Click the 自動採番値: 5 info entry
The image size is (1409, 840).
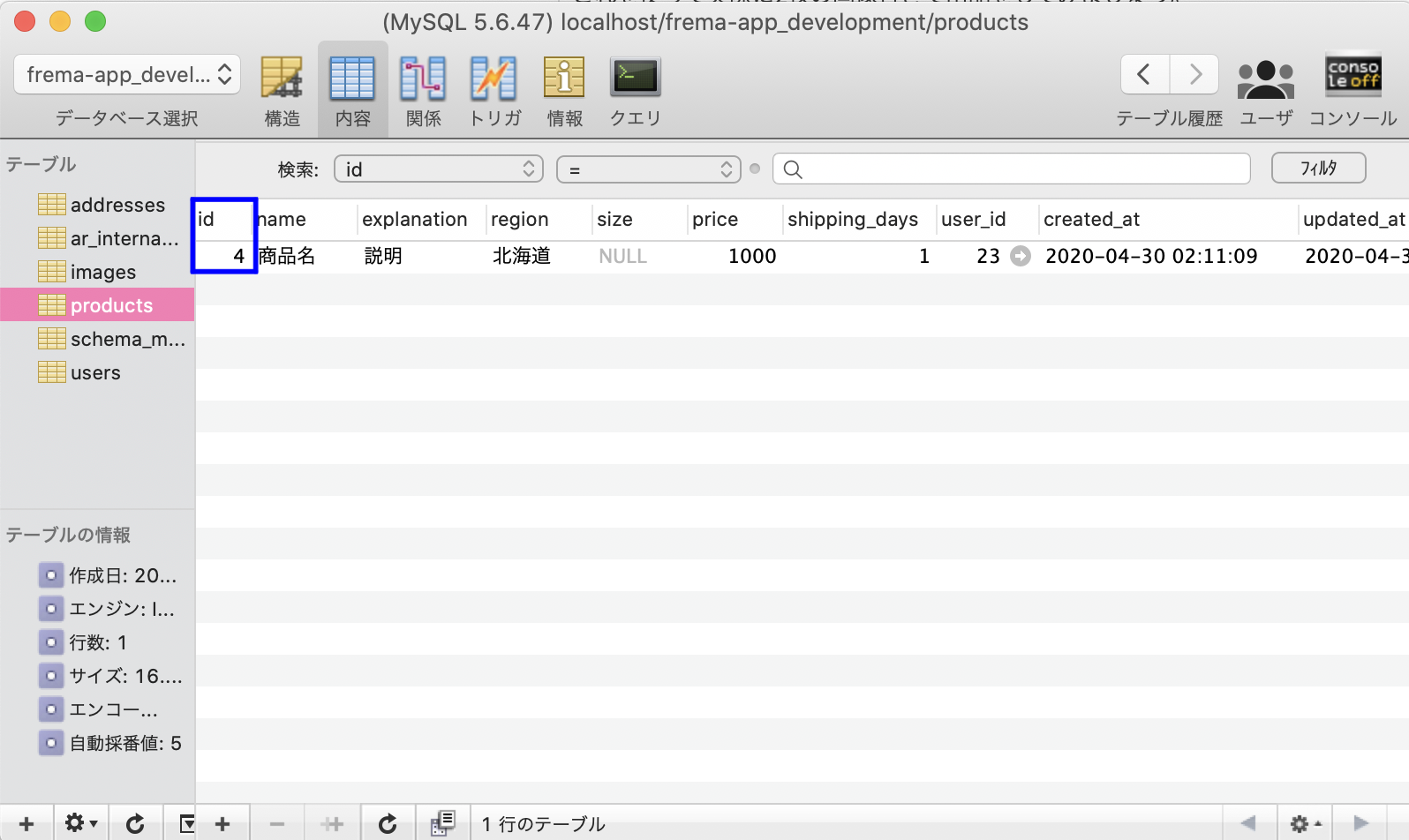pyautogui.click(x=111, y=743)
